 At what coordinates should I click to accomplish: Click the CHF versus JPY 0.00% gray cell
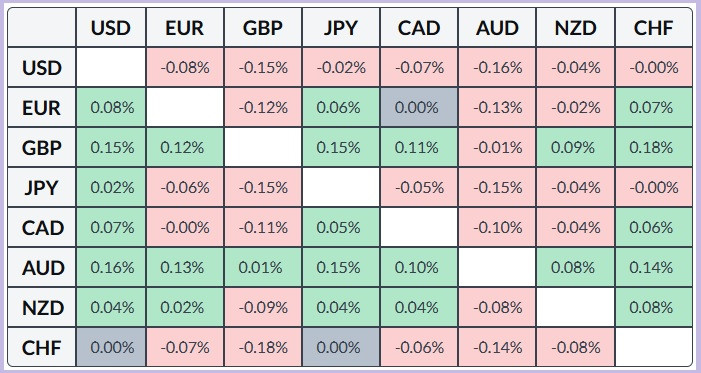tap(341, 347)
